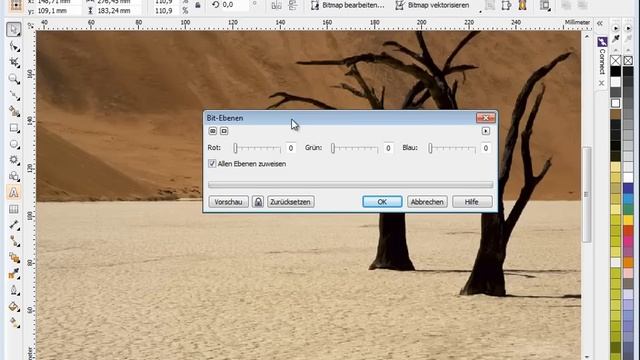The width and height of the screenshot is (640, 360).
Task: Click Bitmap bearbeiten button
Action: [x=347, y=5]
